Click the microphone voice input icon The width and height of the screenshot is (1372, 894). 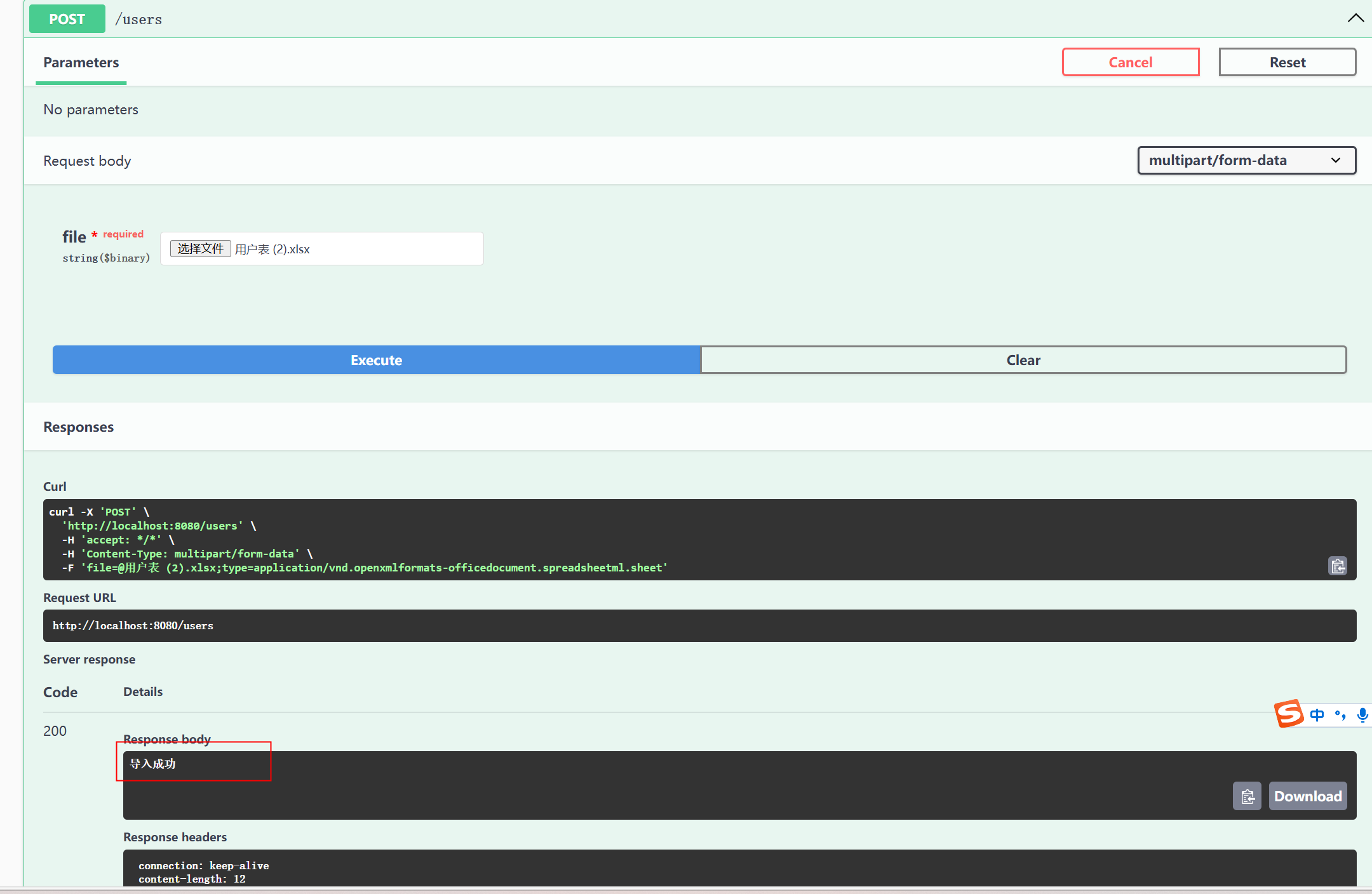click(1362, 715)
